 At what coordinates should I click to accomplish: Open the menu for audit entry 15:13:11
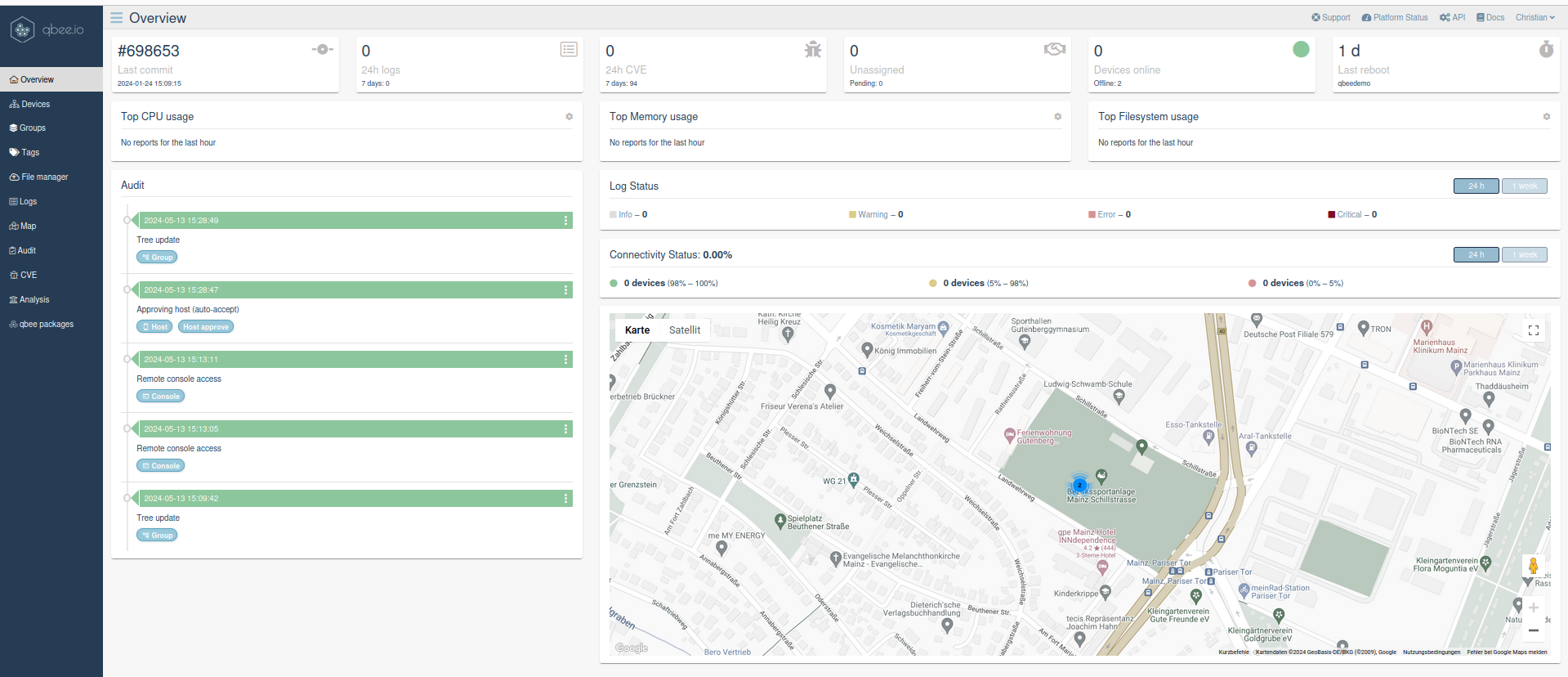click(x=565, y=360)
